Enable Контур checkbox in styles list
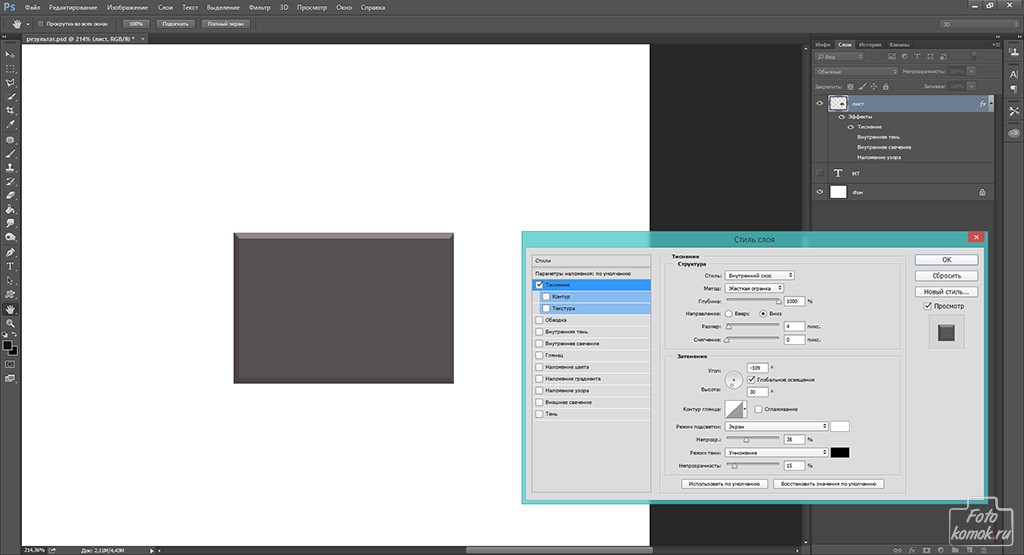The height and width of the screenshot is (555, 1024). coord(546,296)
